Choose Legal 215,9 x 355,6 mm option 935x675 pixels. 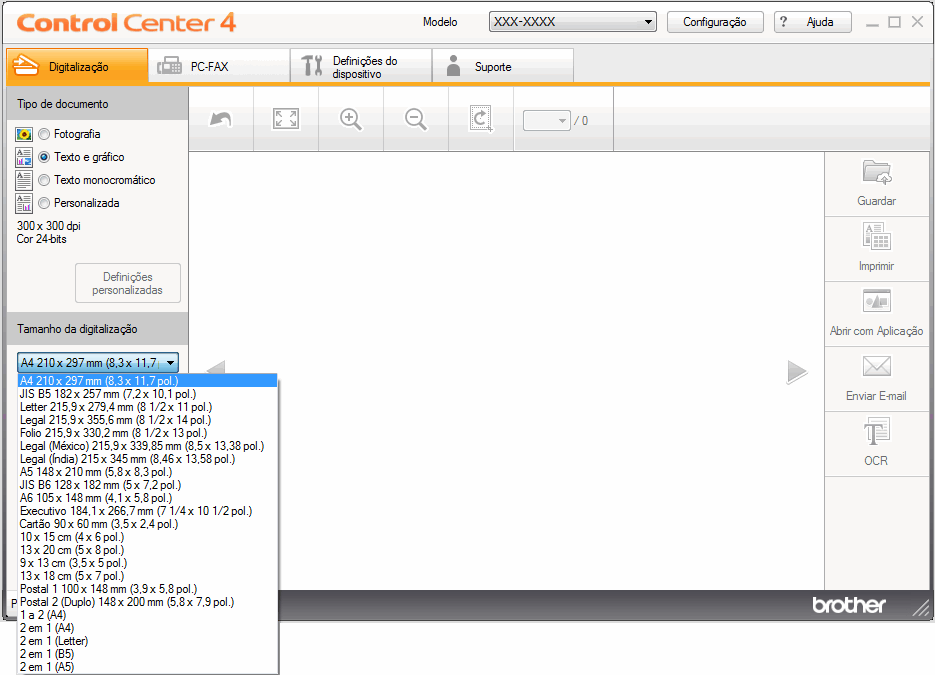coord(148,420)
